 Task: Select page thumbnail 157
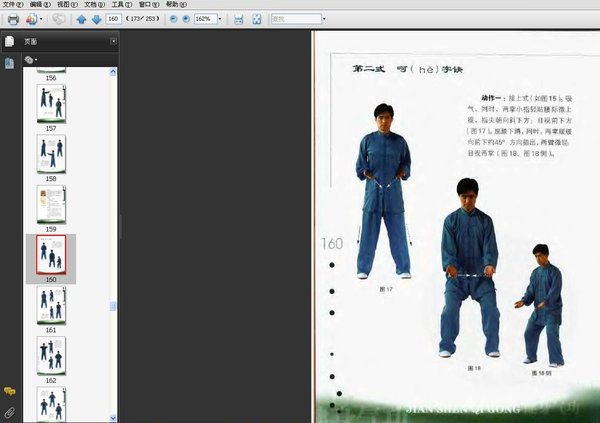[51, 104]
